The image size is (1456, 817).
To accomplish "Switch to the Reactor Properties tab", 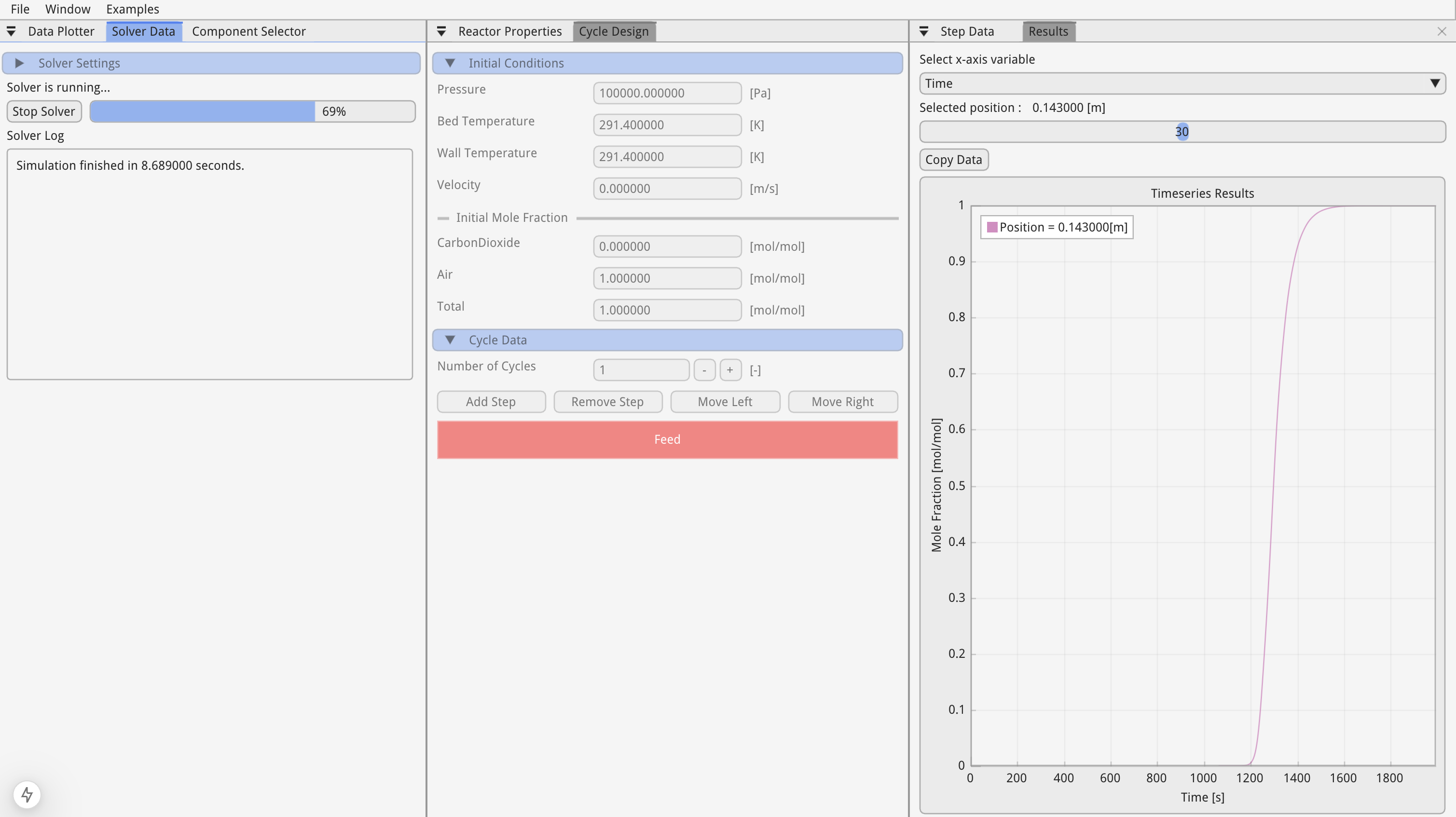I will 509,32.
